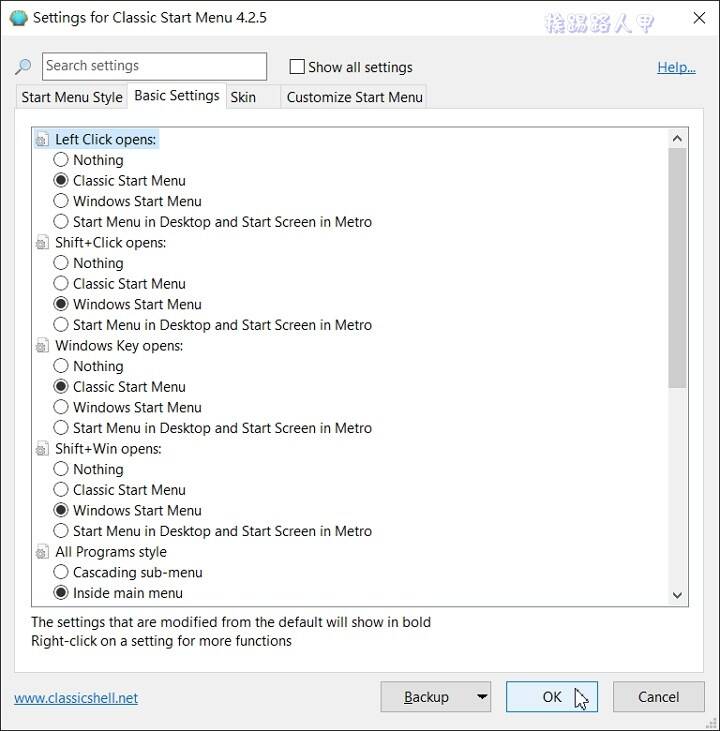Open the Help link
The image size is (720, 731).
[677, 67]
